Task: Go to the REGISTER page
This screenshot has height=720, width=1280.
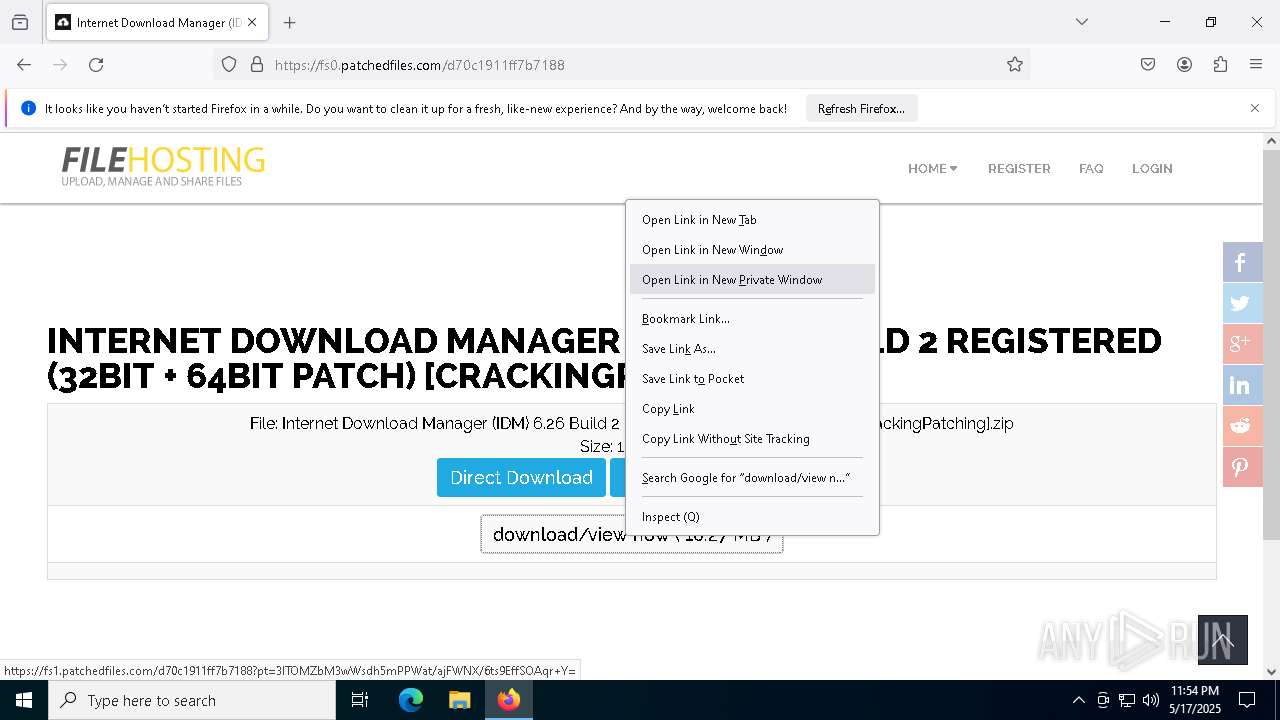Action: tap(1019, 169)
